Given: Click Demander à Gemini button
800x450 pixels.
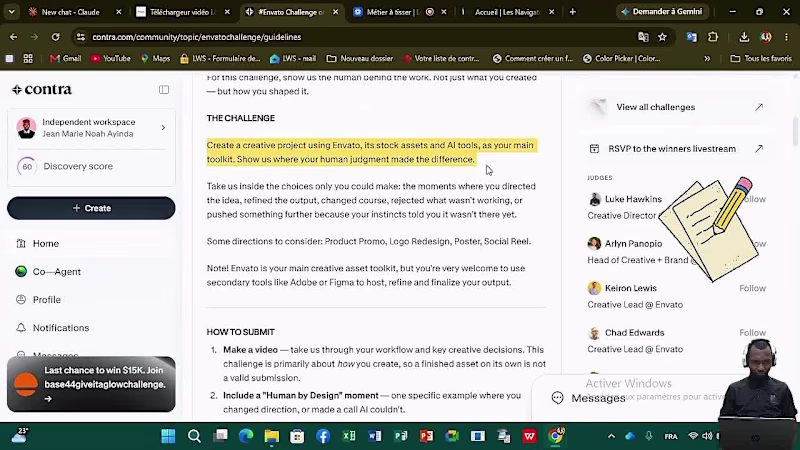Looking at the screenshot, I should 661,12.
